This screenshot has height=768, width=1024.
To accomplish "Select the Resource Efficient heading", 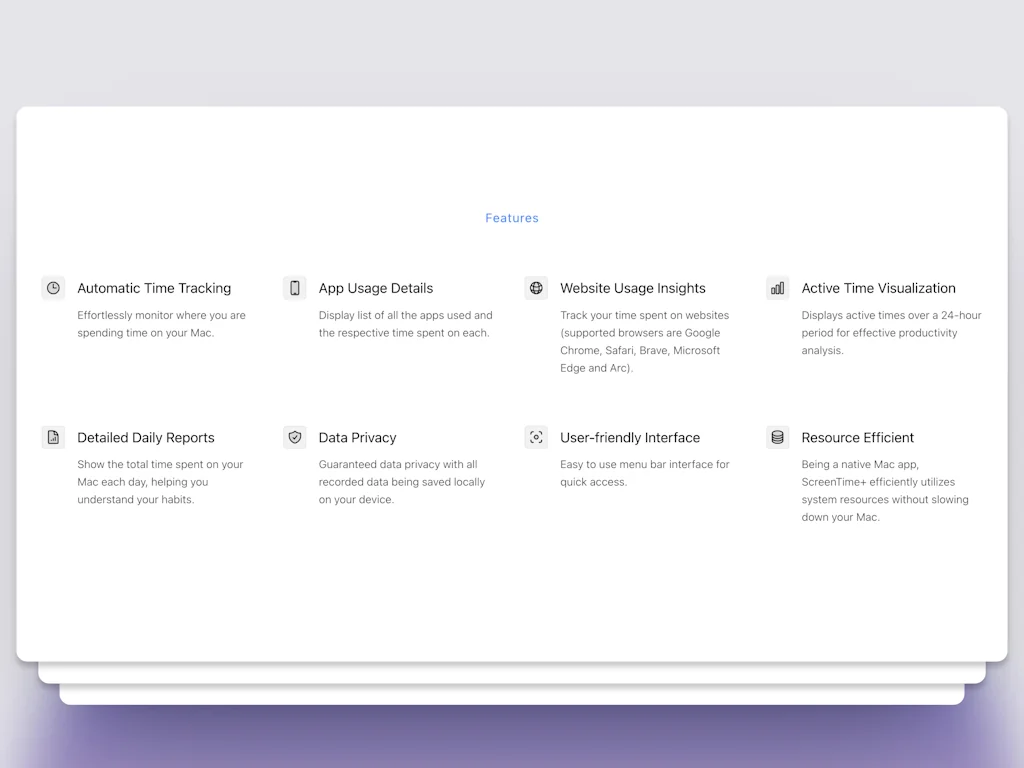I will click(x=857, y=438).
